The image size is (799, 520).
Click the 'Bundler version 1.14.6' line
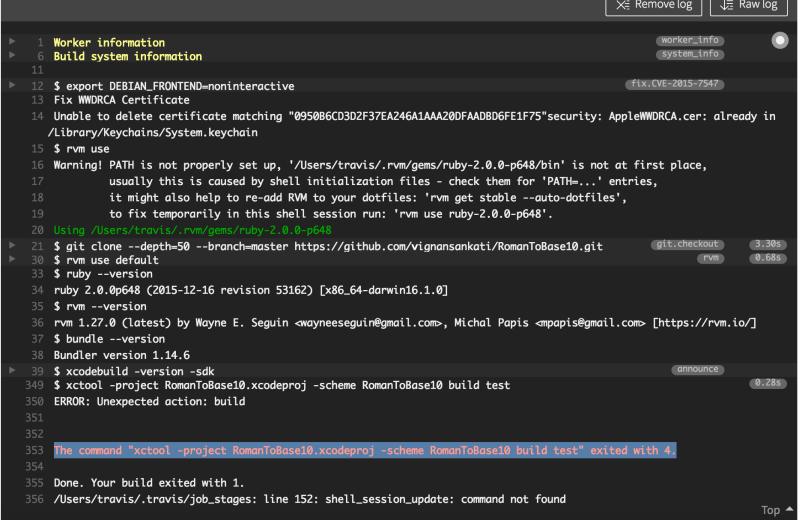point(122,355)
